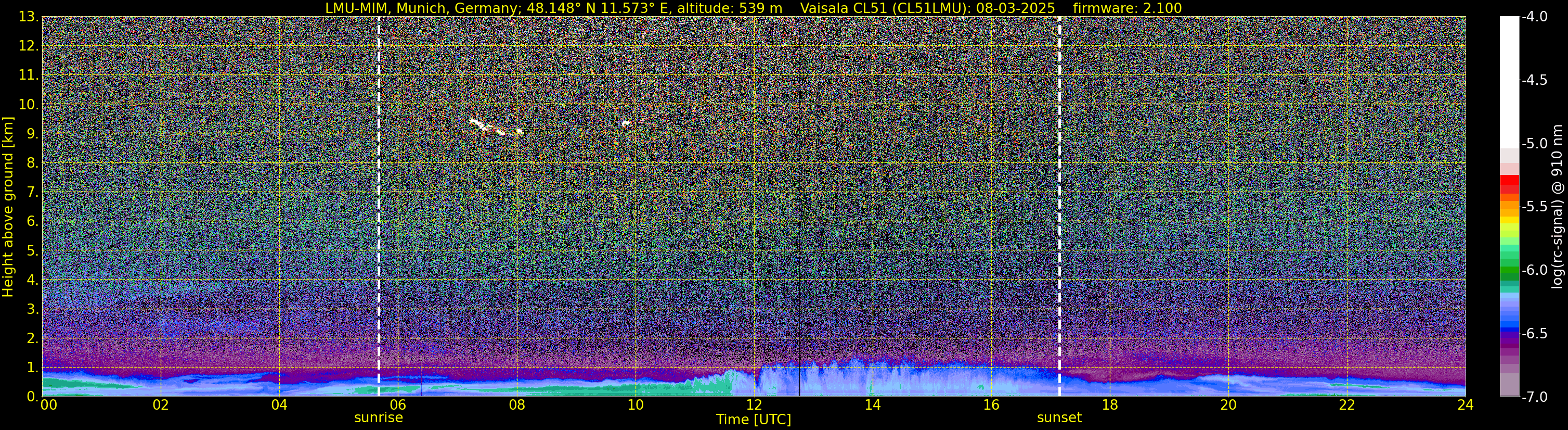
Task: Click the '4.' height axis tick label
Action: click(x=33, y=280)
